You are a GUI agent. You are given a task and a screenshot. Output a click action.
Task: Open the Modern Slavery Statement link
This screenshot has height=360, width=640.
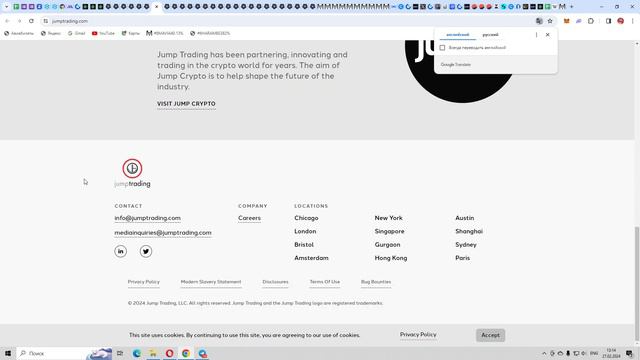(211, 282)
